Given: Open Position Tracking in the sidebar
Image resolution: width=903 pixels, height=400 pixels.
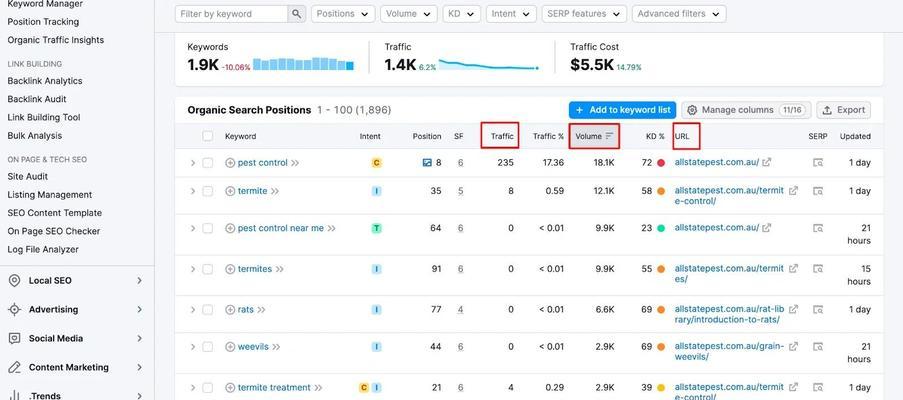Looking at the screenshot, I should pyautogui.click(x=43, y=22).
